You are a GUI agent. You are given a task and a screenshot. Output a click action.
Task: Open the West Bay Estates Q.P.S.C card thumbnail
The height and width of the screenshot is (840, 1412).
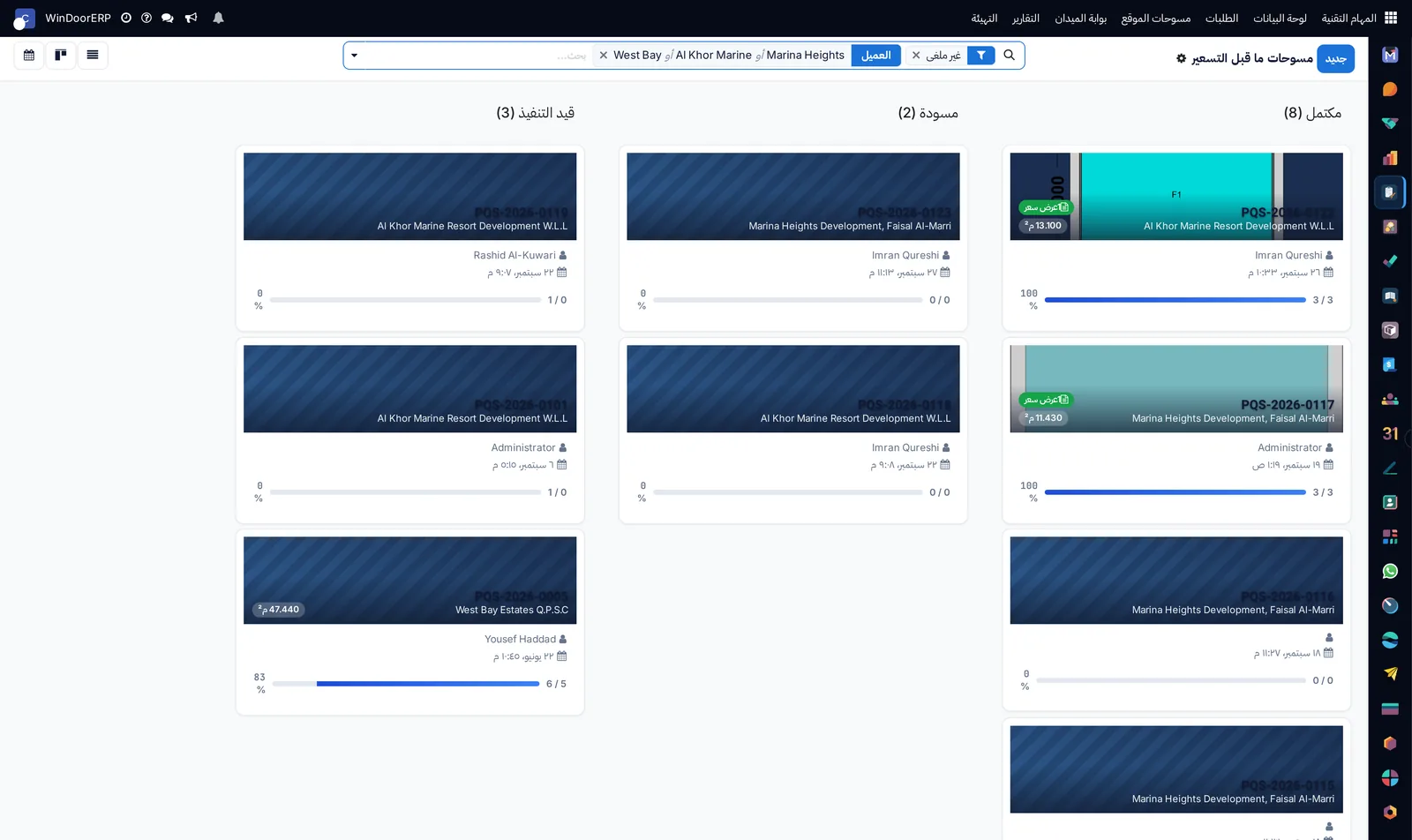pyautogui.click(x=409, y=581)
